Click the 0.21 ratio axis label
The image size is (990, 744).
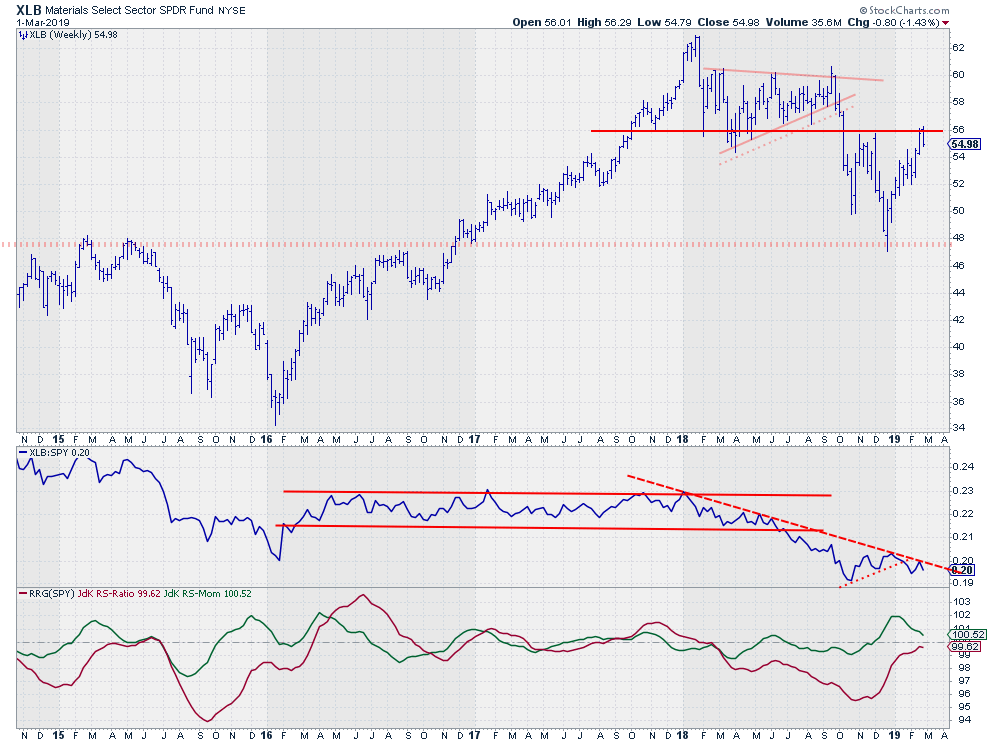(x=962, y=537)
